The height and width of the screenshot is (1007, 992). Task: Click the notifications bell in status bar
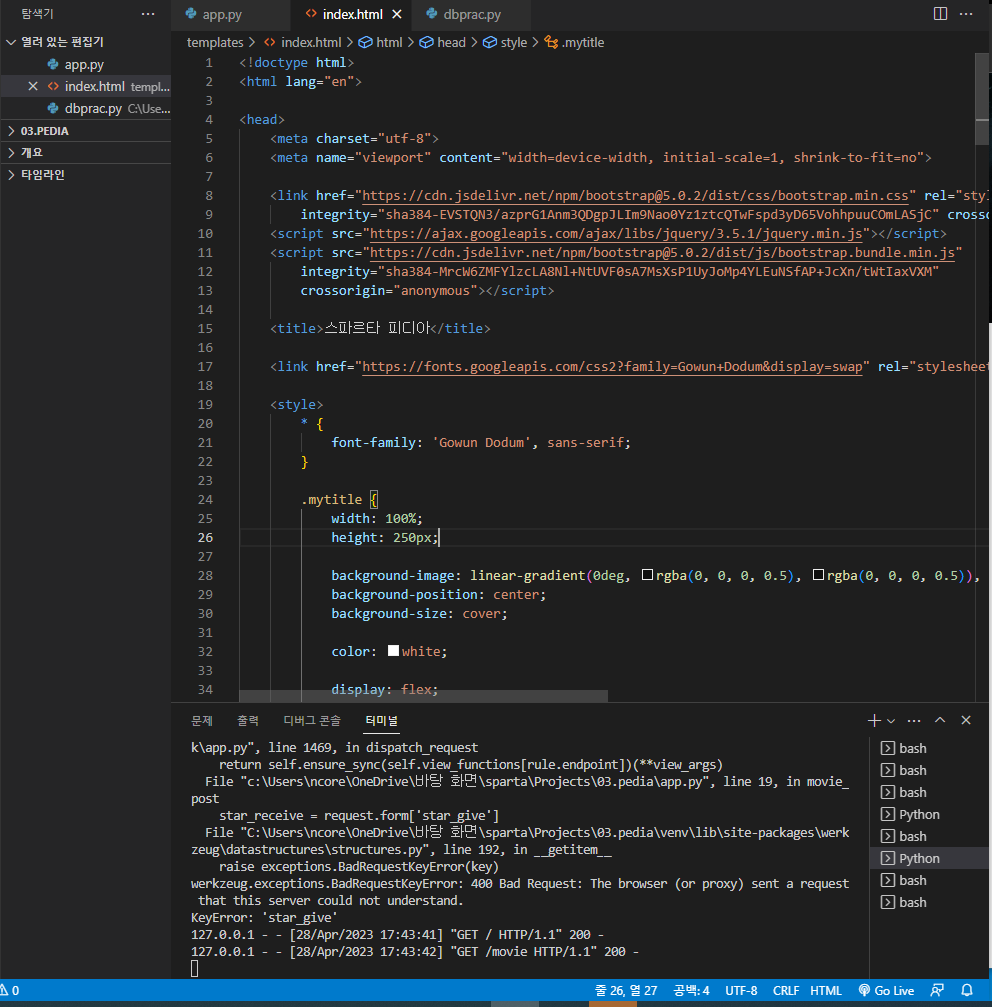pos(967,990)
